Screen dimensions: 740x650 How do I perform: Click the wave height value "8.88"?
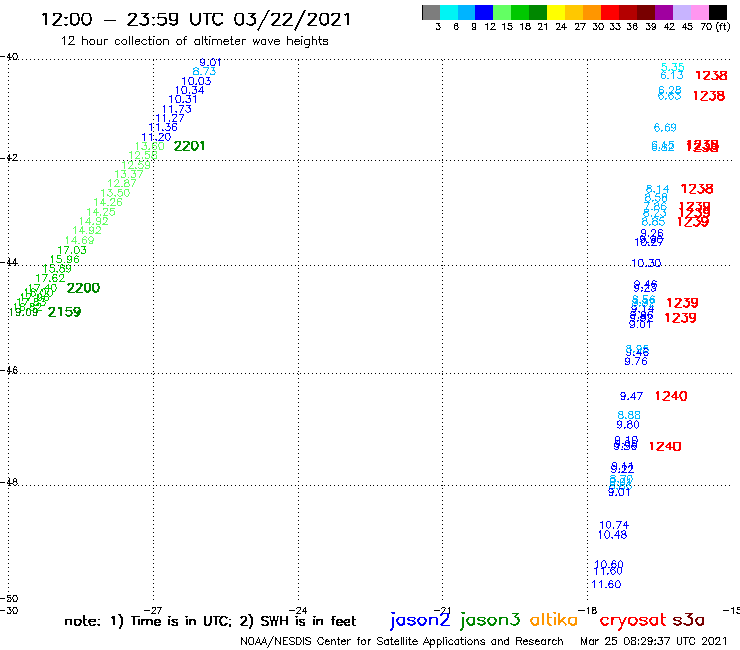pos(629,415)
